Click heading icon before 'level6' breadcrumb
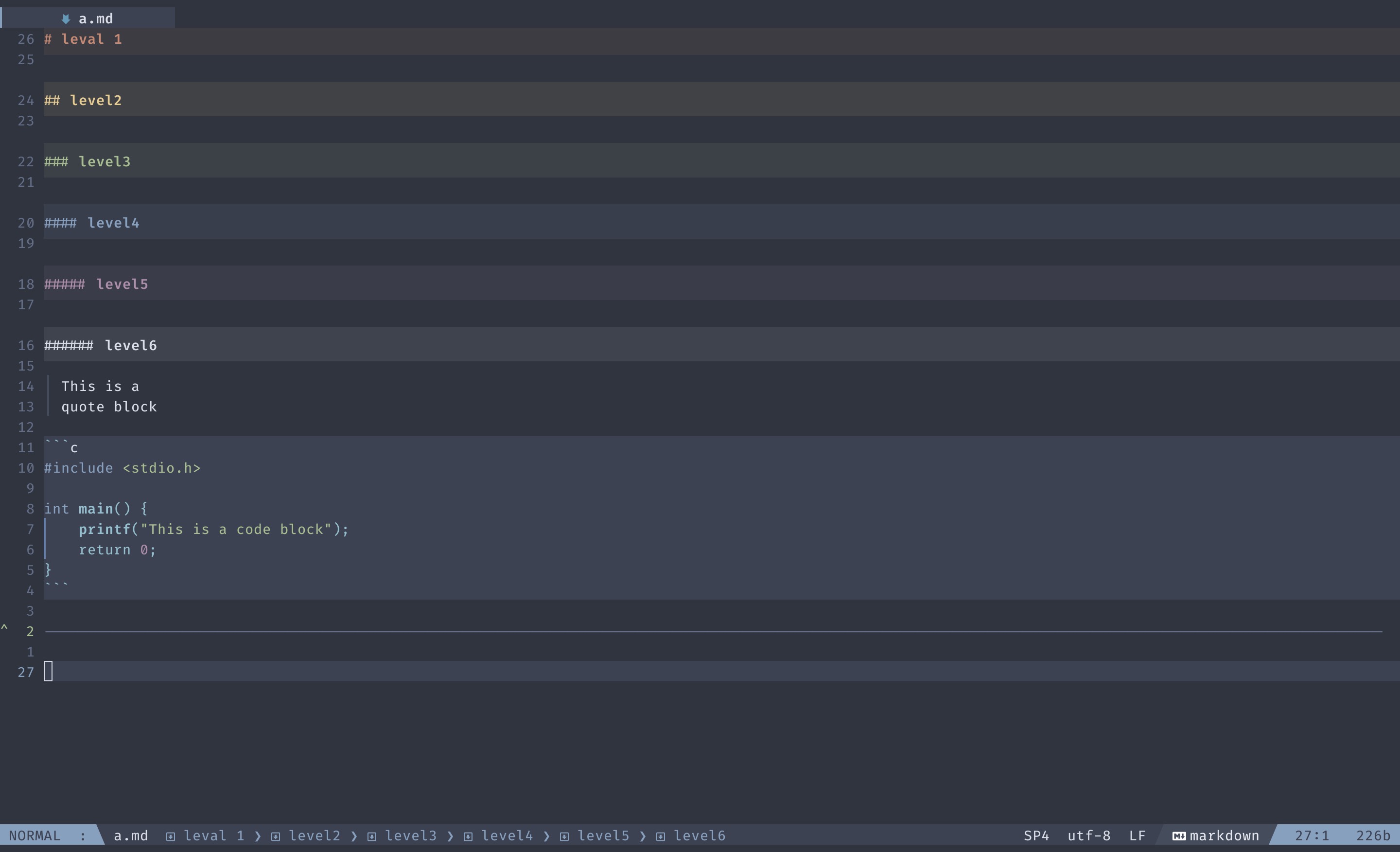The height and width of the screenshot is (852, 1400). click(660, 836)
